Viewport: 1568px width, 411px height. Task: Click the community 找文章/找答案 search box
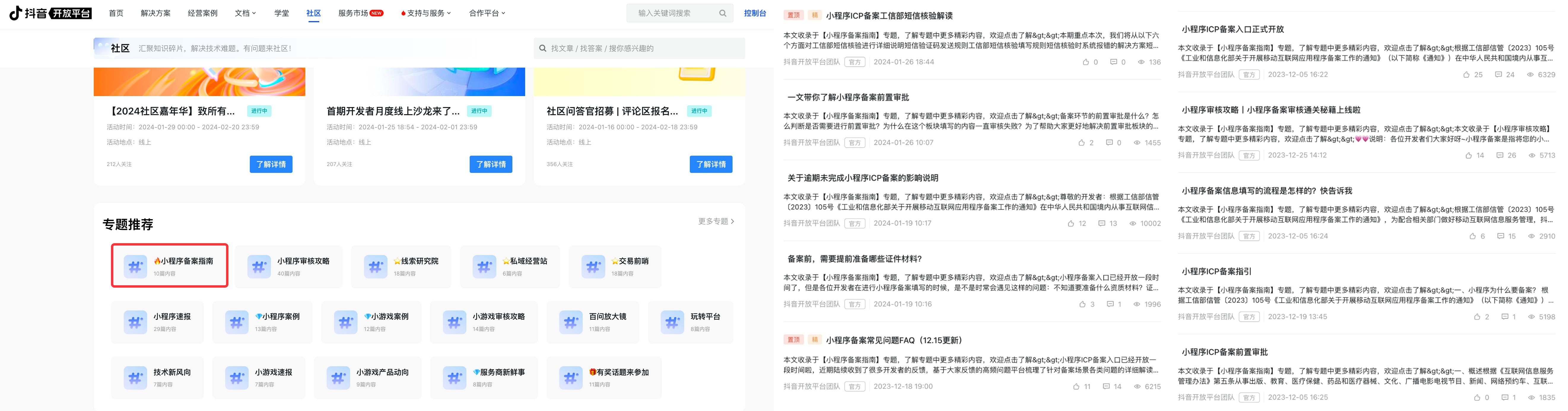tap(639, 48)
